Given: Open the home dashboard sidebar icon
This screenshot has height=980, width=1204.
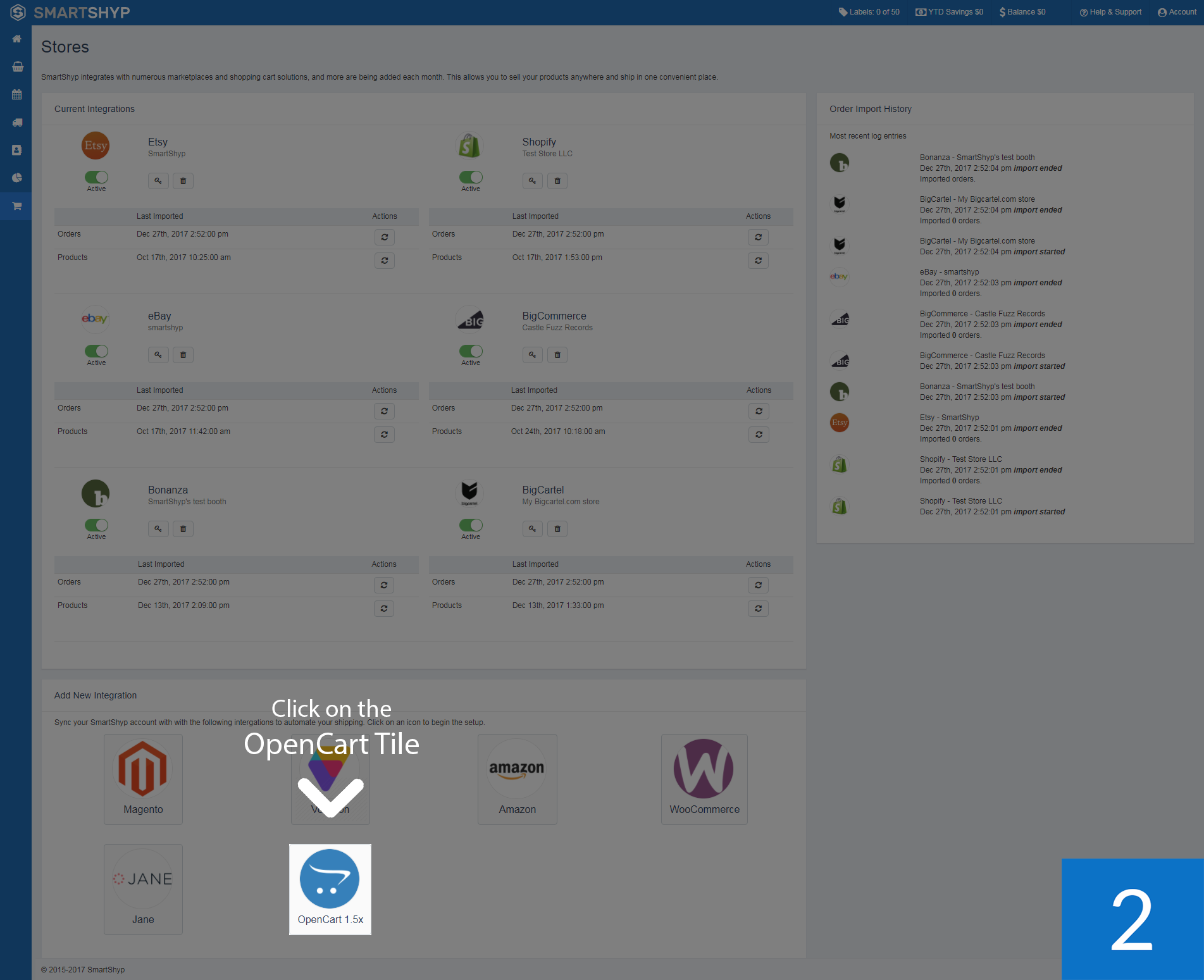Looking at the screenshot, I should pos(17,39).
